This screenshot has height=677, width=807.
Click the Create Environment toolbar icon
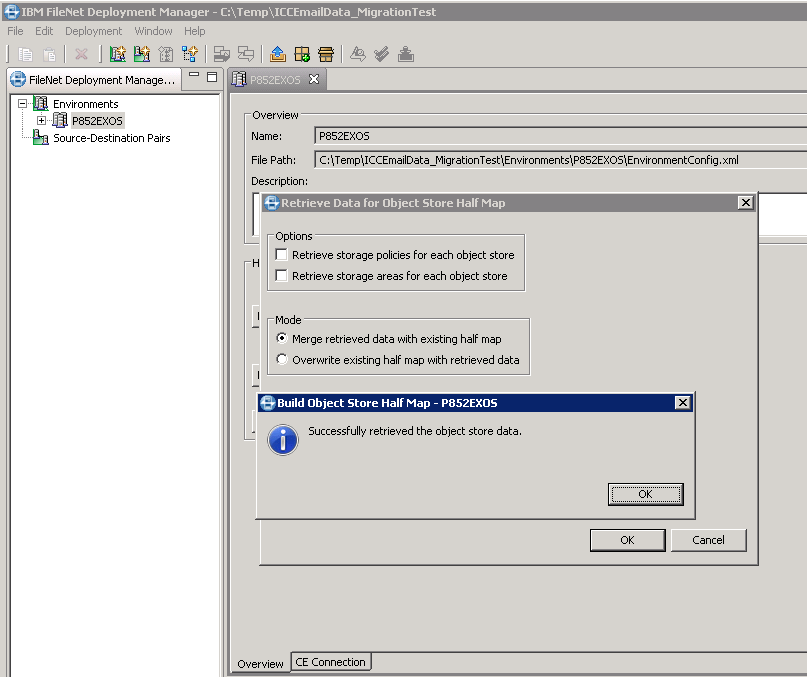[x=119, y=54]
